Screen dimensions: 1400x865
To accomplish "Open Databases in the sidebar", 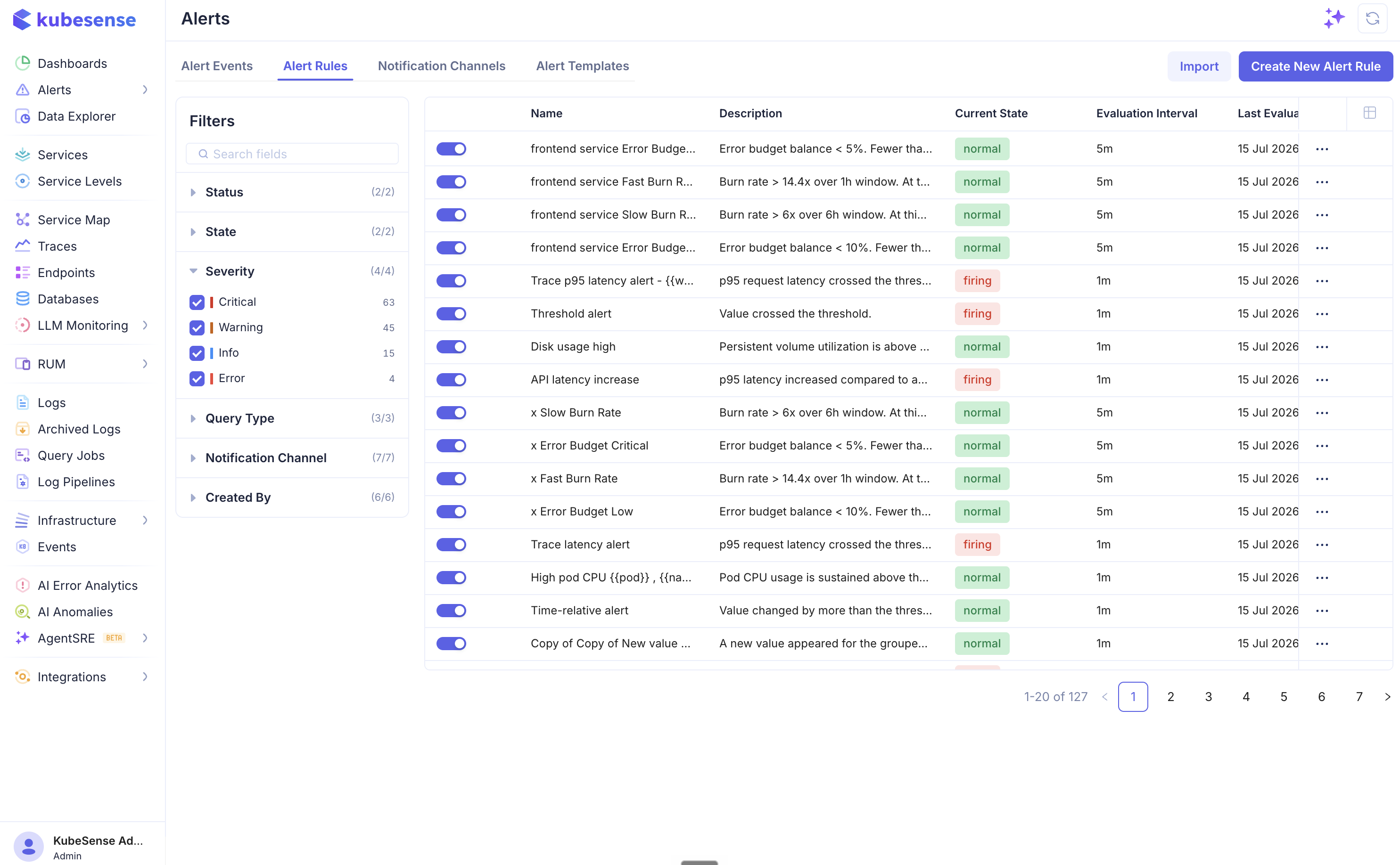I will [x=68, y=299].
